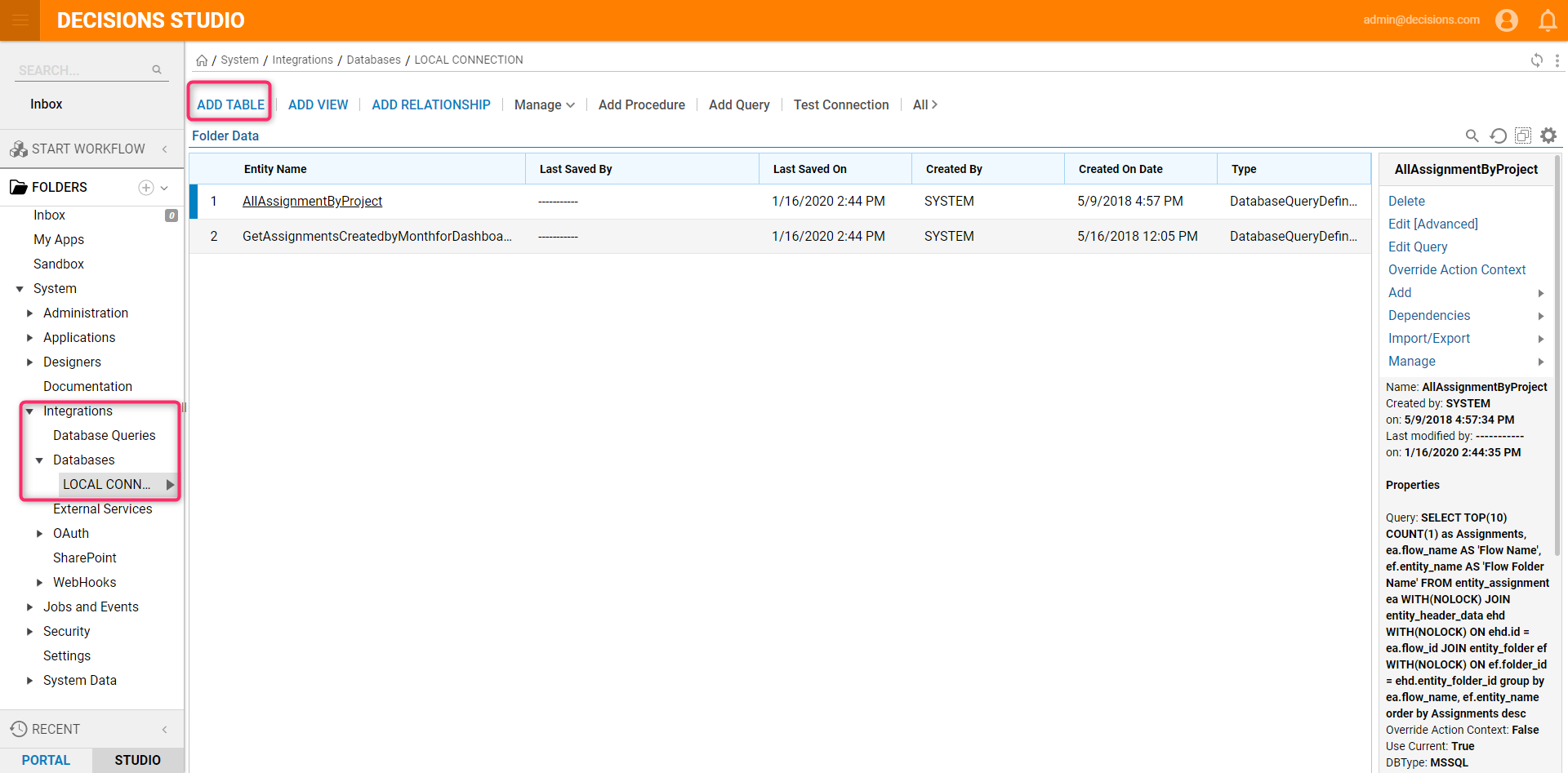Open the vertical three-dot options menu
The image size is (1568, 773).
tap(1557, 60)
